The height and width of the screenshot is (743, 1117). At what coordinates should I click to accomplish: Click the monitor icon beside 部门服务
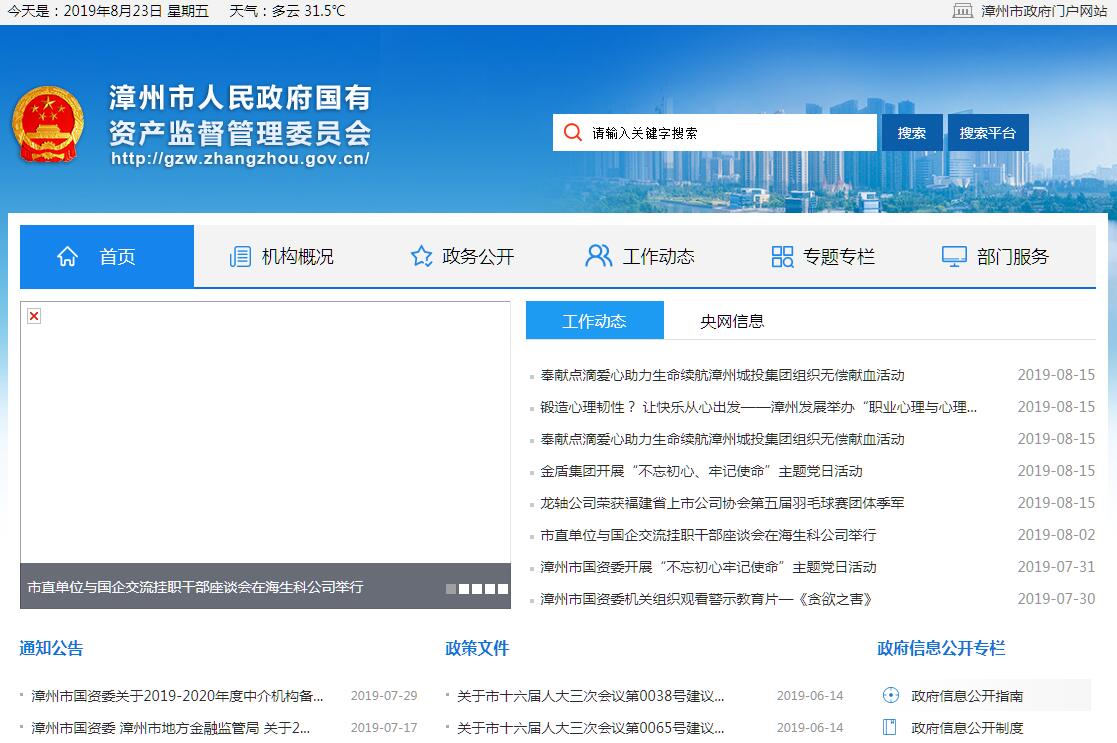tap(954, 257)
